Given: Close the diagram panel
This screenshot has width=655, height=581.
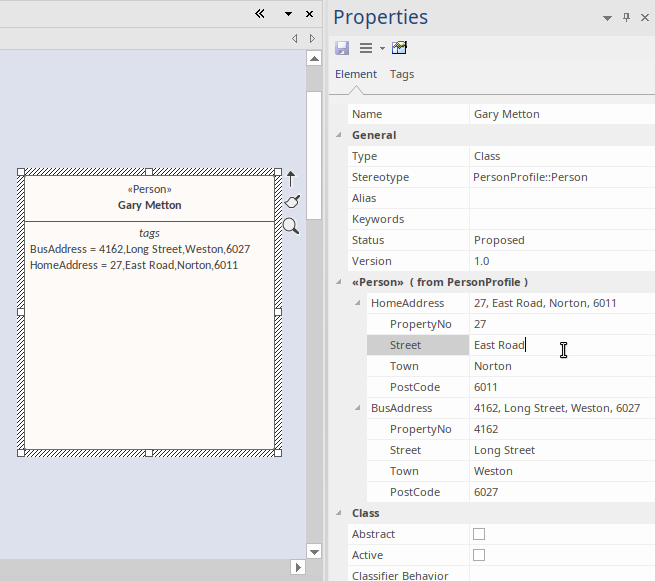Looking at the screenshot, I should coord(310,14).
